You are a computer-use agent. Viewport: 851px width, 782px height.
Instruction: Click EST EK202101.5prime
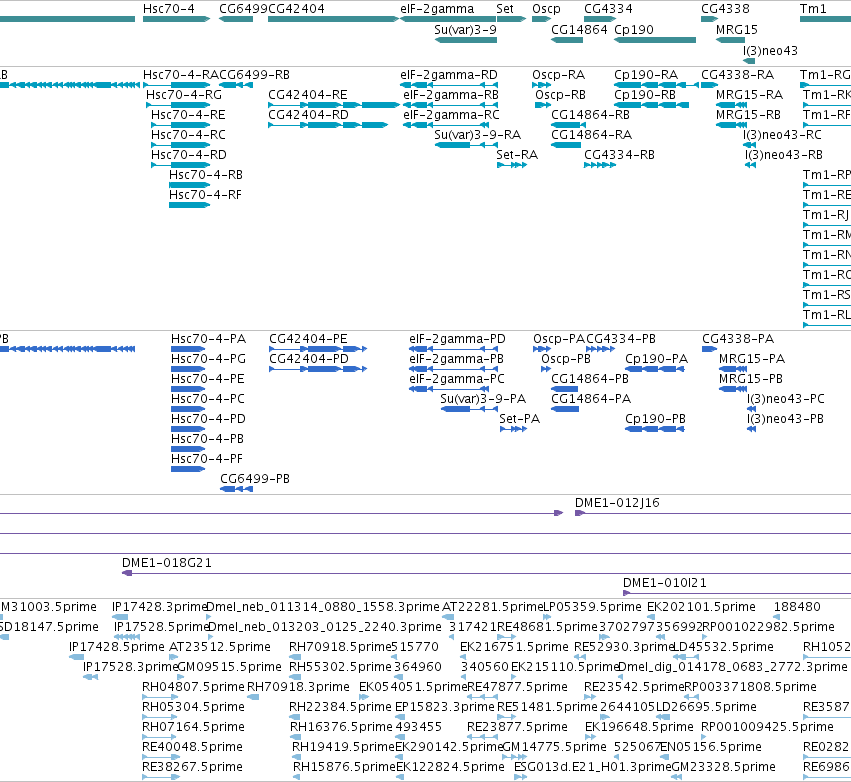pos(651,617)
